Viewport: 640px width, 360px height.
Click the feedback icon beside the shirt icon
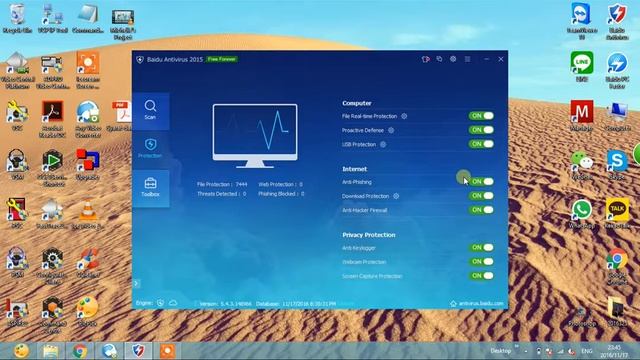(x=439, y=59)
